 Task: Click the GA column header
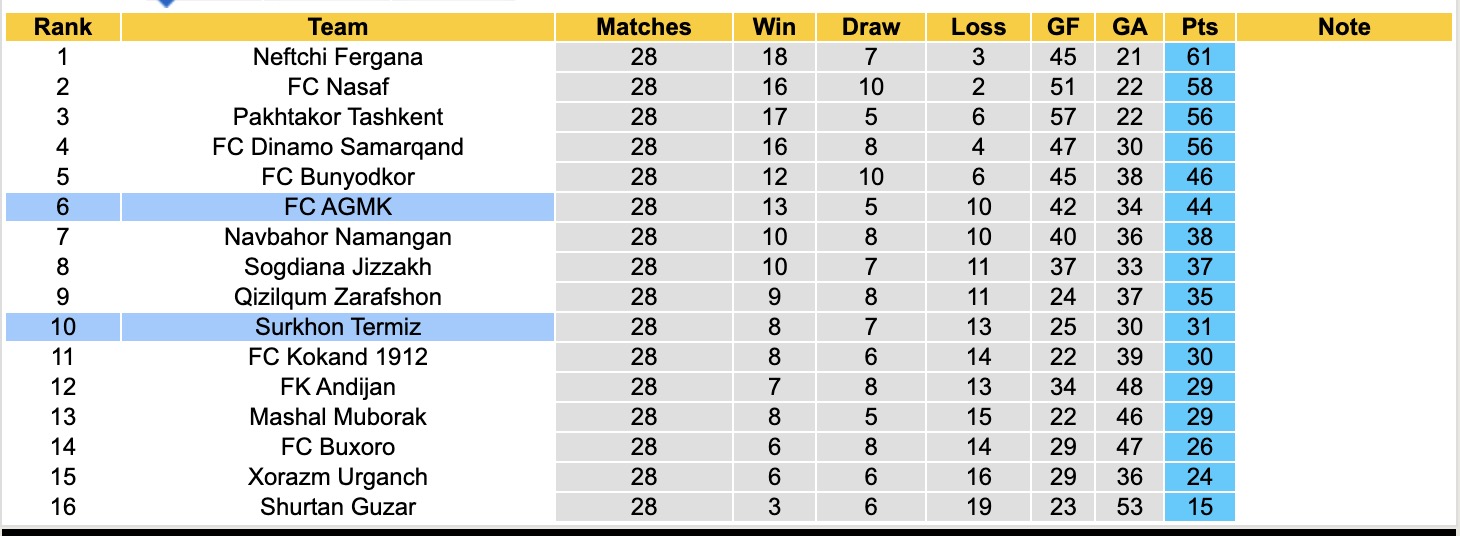tap(1130, 27)
